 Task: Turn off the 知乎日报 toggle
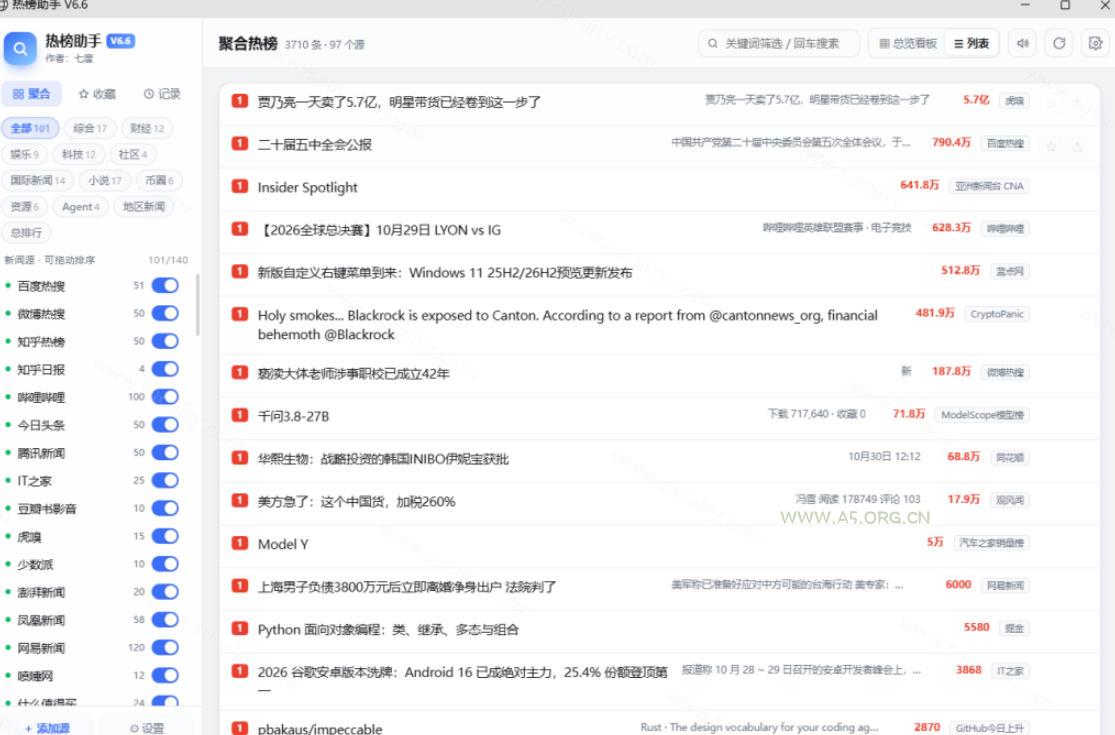[x=165, y=369]
